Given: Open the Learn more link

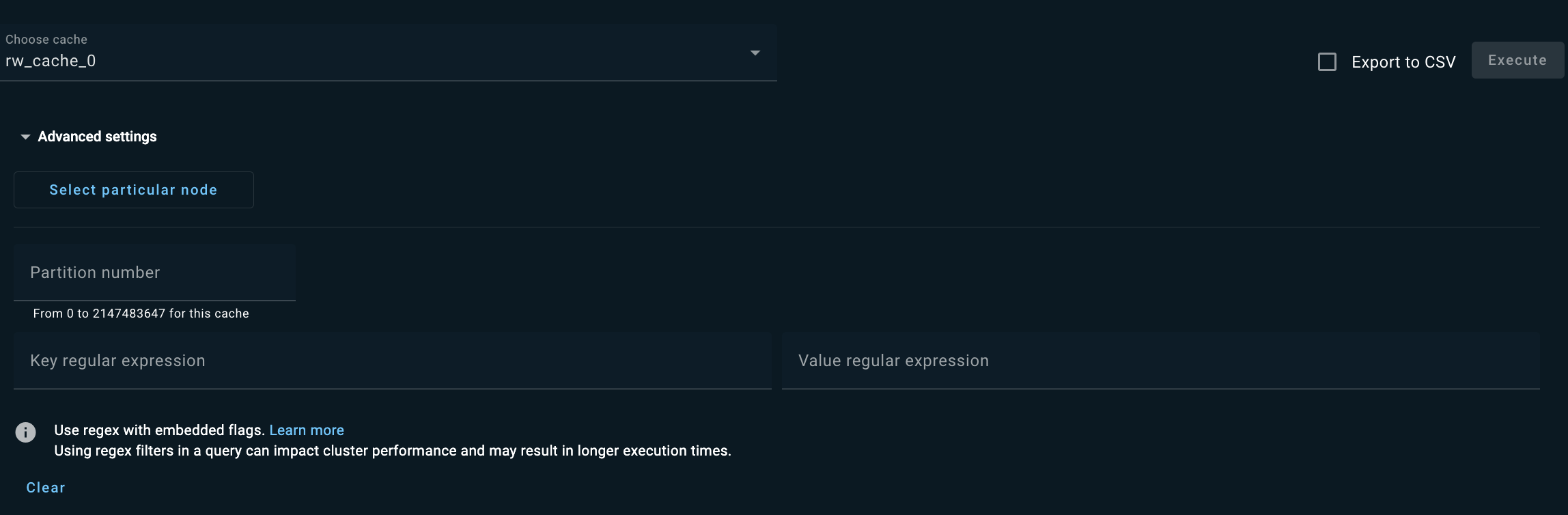Looking at the screenshot, I should [x=307, y=430].
